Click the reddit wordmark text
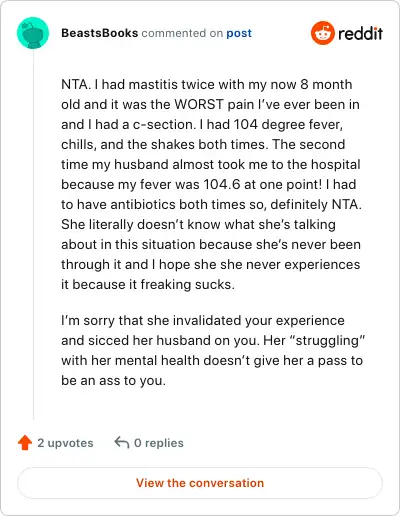This screenshot has height=516, width=400. [360, 33]
